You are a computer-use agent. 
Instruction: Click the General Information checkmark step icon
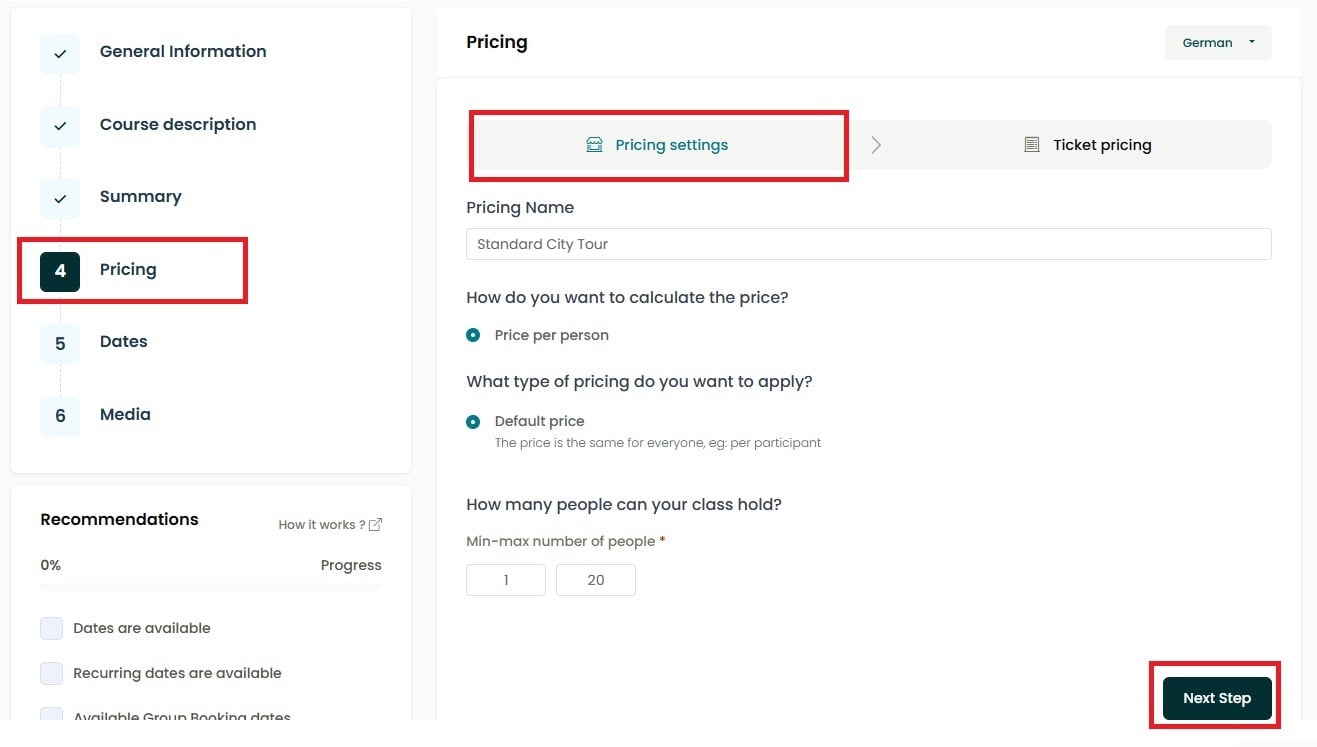click(x=60, y=53)
